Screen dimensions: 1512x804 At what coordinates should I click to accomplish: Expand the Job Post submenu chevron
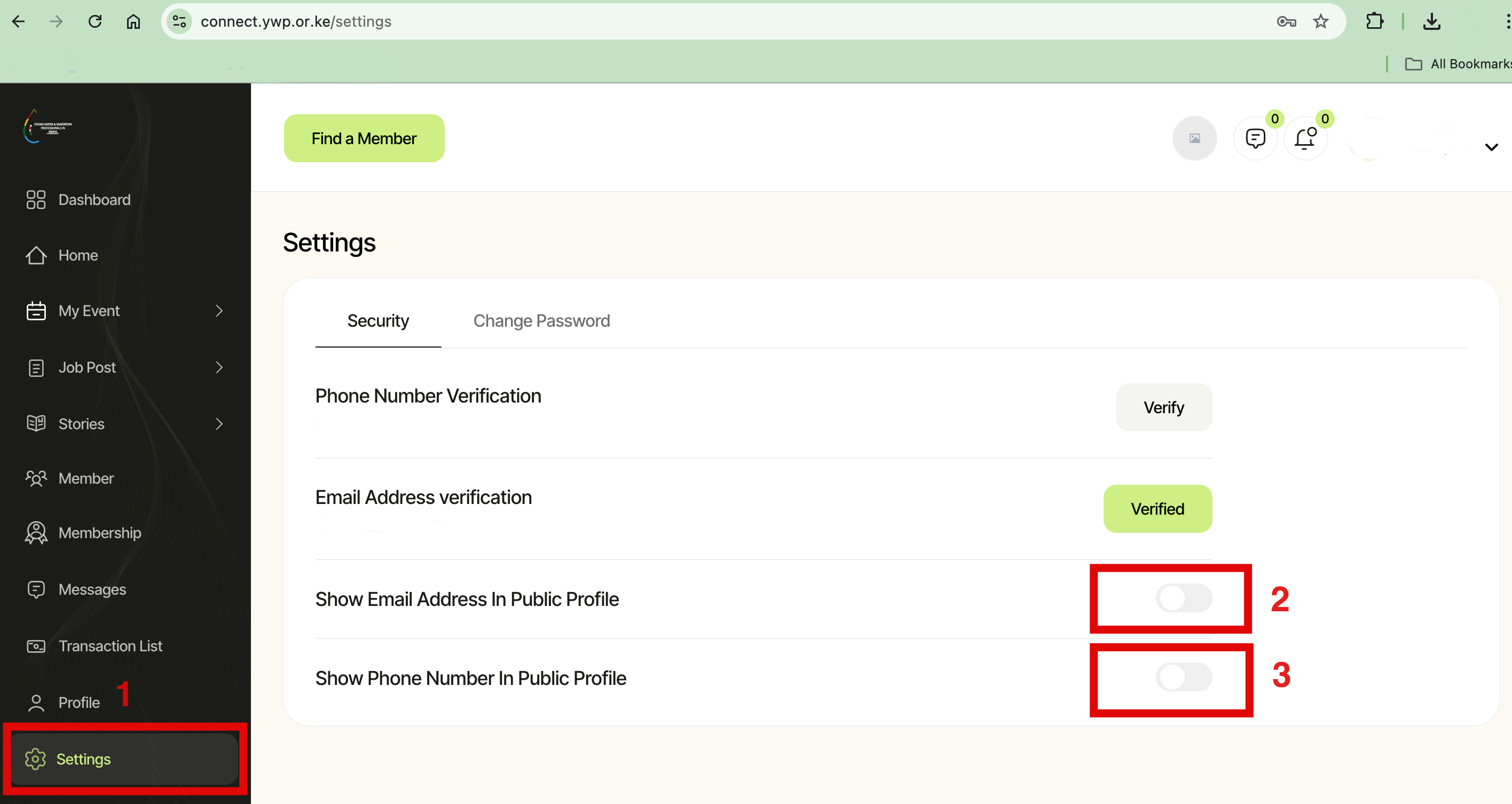coord(219,367)
